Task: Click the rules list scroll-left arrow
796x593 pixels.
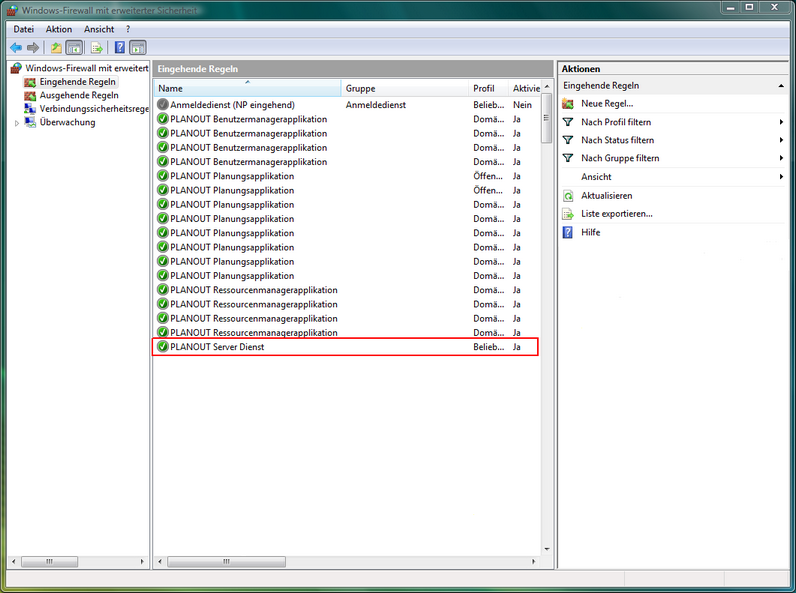Action: pyautogui.click(x=160, y=562)
